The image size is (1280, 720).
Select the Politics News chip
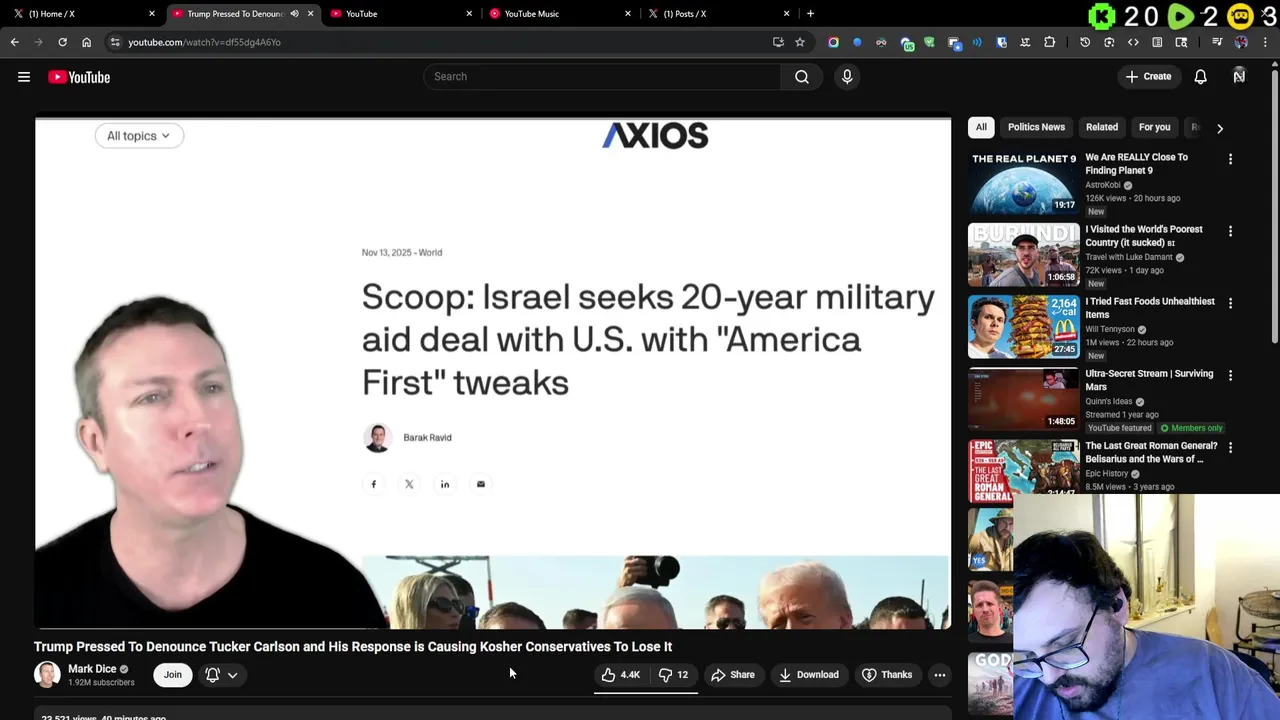(1036, 127)
